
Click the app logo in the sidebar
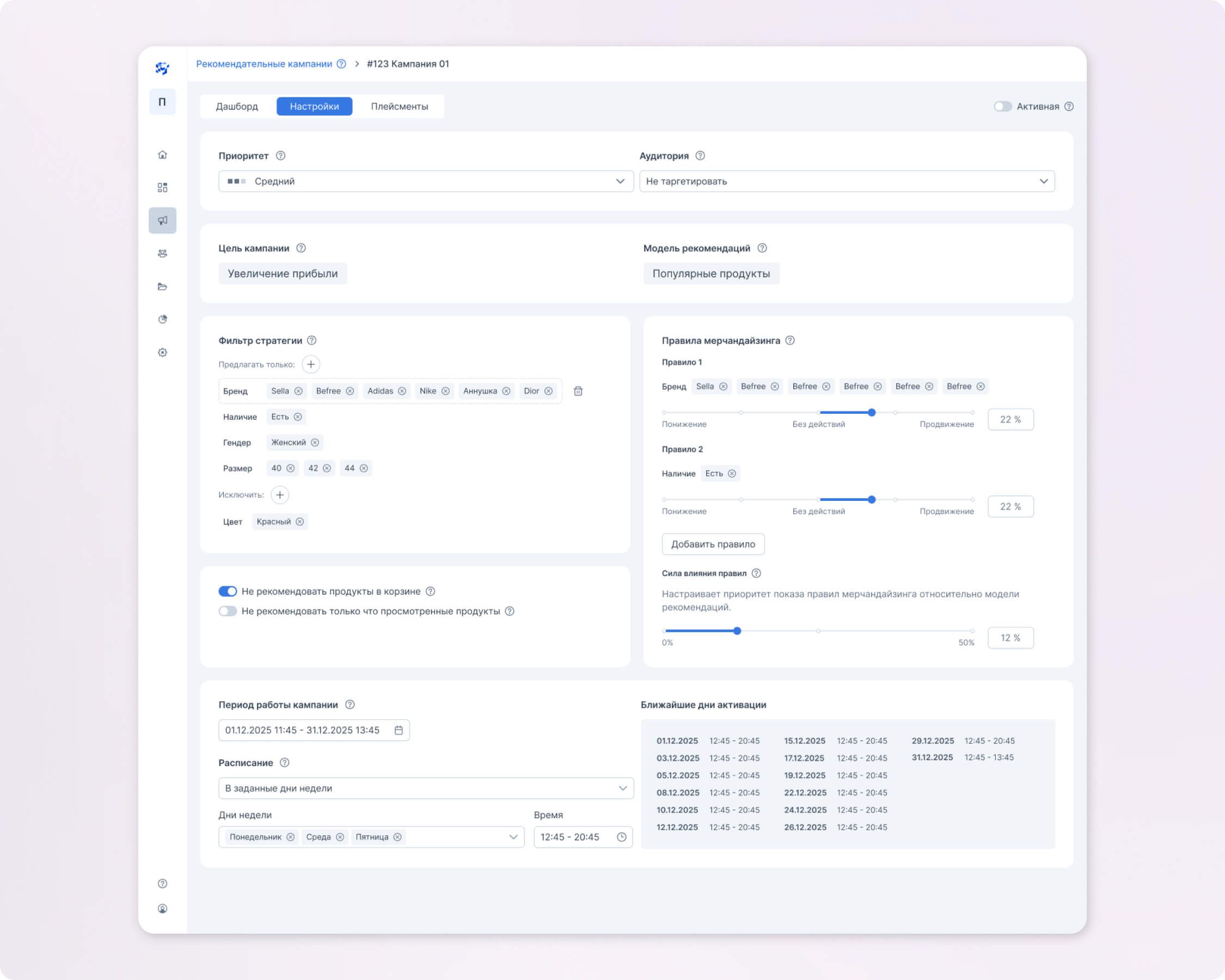(162, 68)
